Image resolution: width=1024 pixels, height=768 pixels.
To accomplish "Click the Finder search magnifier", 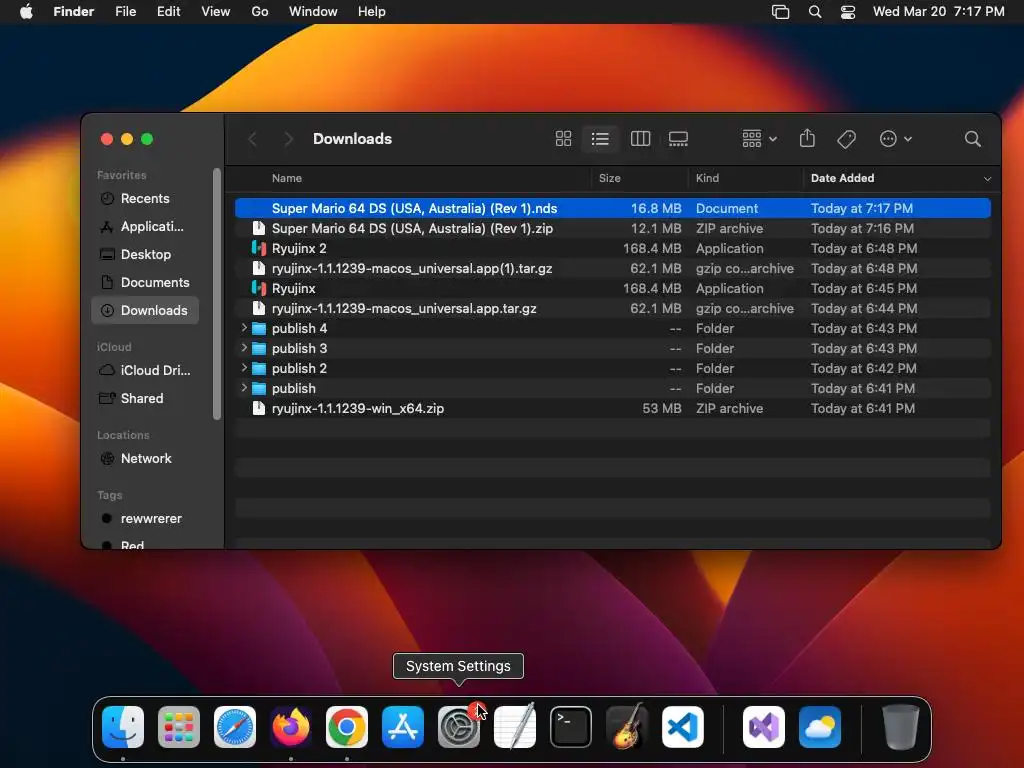I will click(972, 138).
